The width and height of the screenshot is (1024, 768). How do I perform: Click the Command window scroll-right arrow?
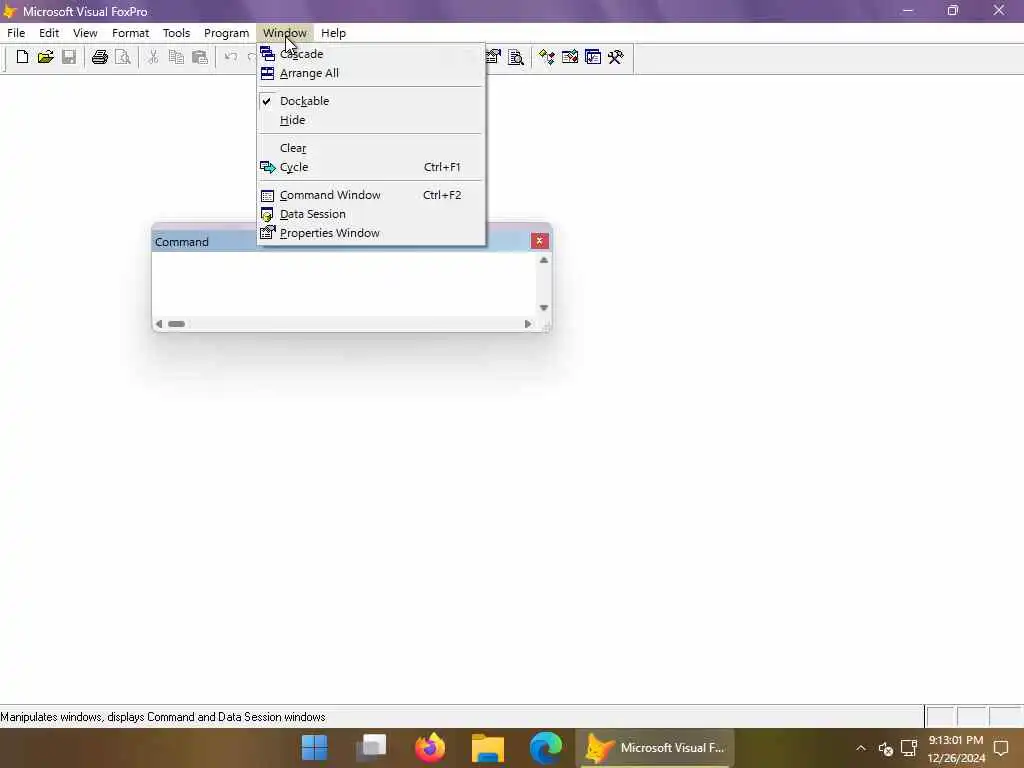tap(528, 324)
